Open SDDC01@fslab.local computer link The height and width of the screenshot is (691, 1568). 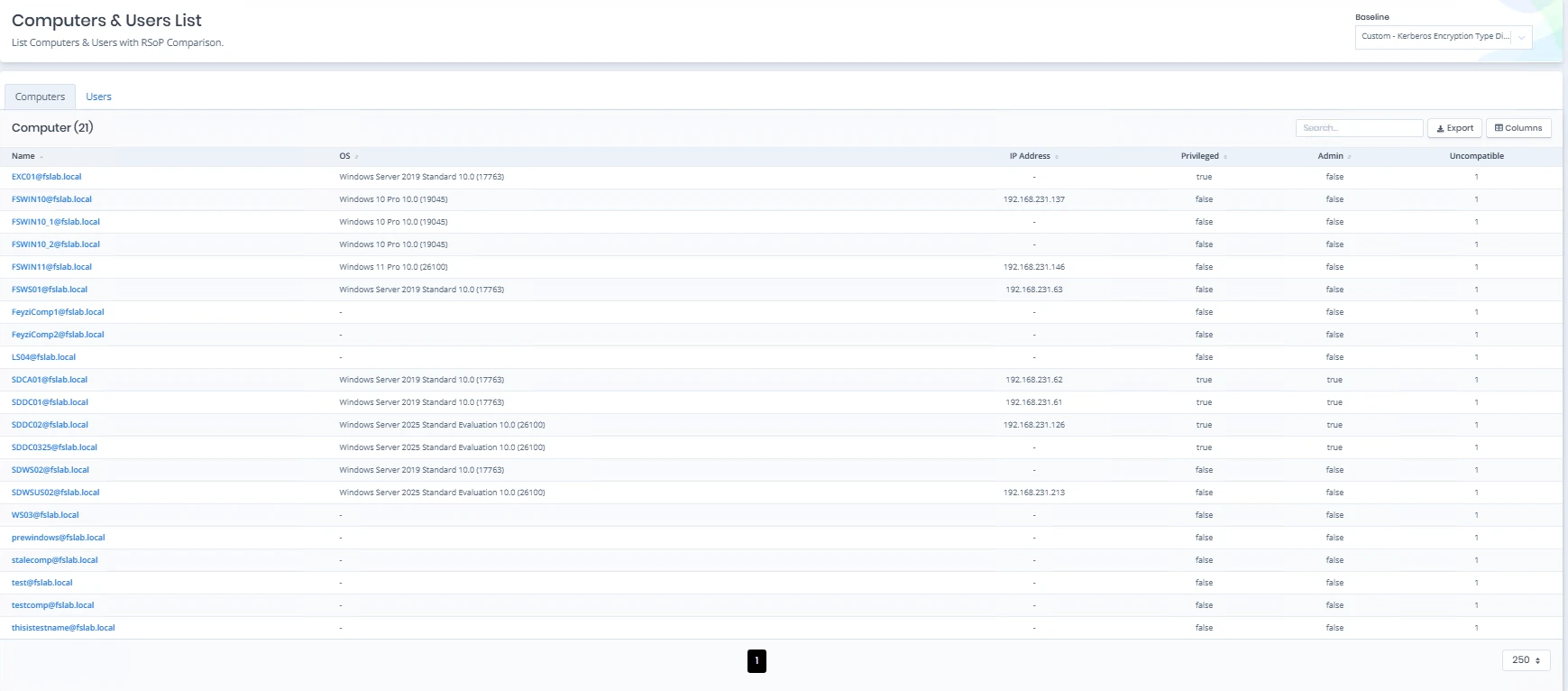coord(50,402)
